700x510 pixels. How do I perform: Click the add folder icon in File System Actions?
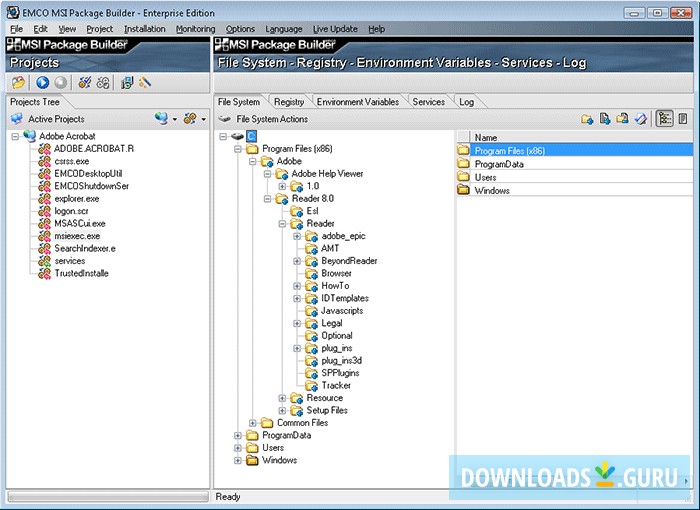[x=587, y=119]
